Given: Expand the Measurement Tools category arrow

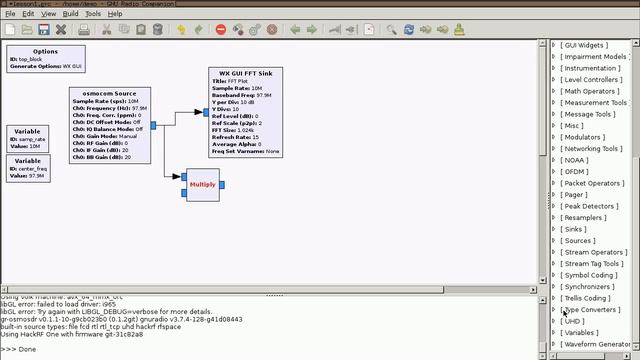Looking at the screenshot, I should 554,102.
